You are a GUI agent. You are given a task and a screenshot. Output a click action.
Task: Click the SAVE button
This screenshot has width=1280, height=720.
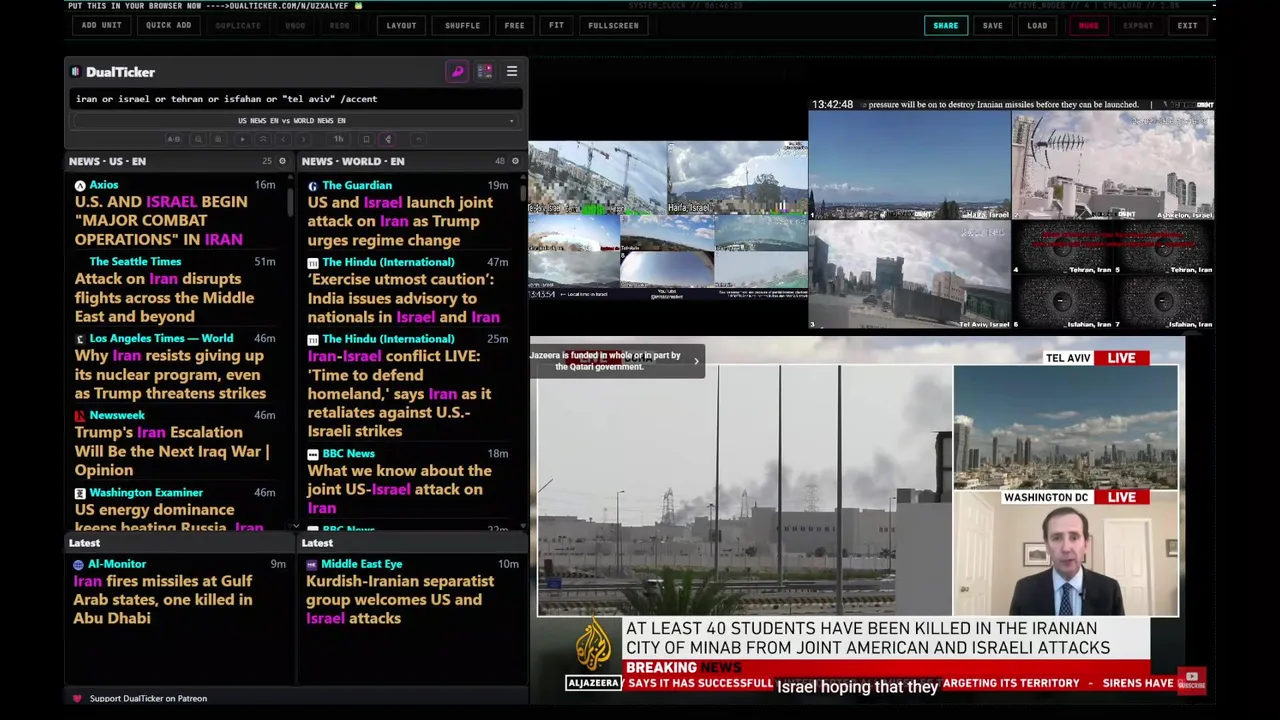click(992, 25)
